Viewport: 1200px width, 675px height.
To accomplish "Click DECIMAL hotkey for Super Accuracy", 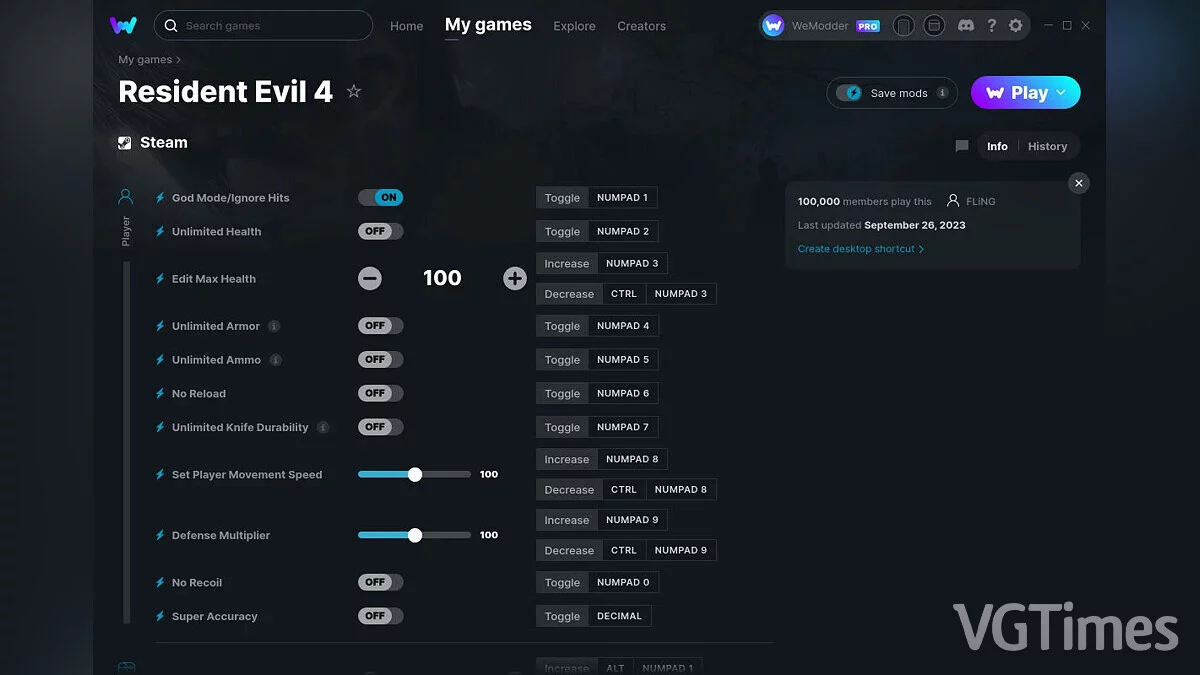I will [620, 616].
